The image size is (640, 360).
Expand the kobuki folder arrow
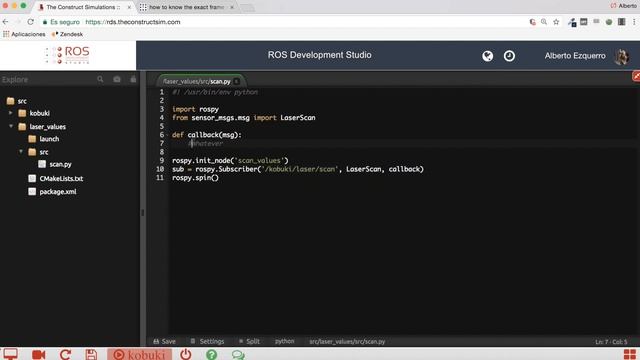(11, 113)
